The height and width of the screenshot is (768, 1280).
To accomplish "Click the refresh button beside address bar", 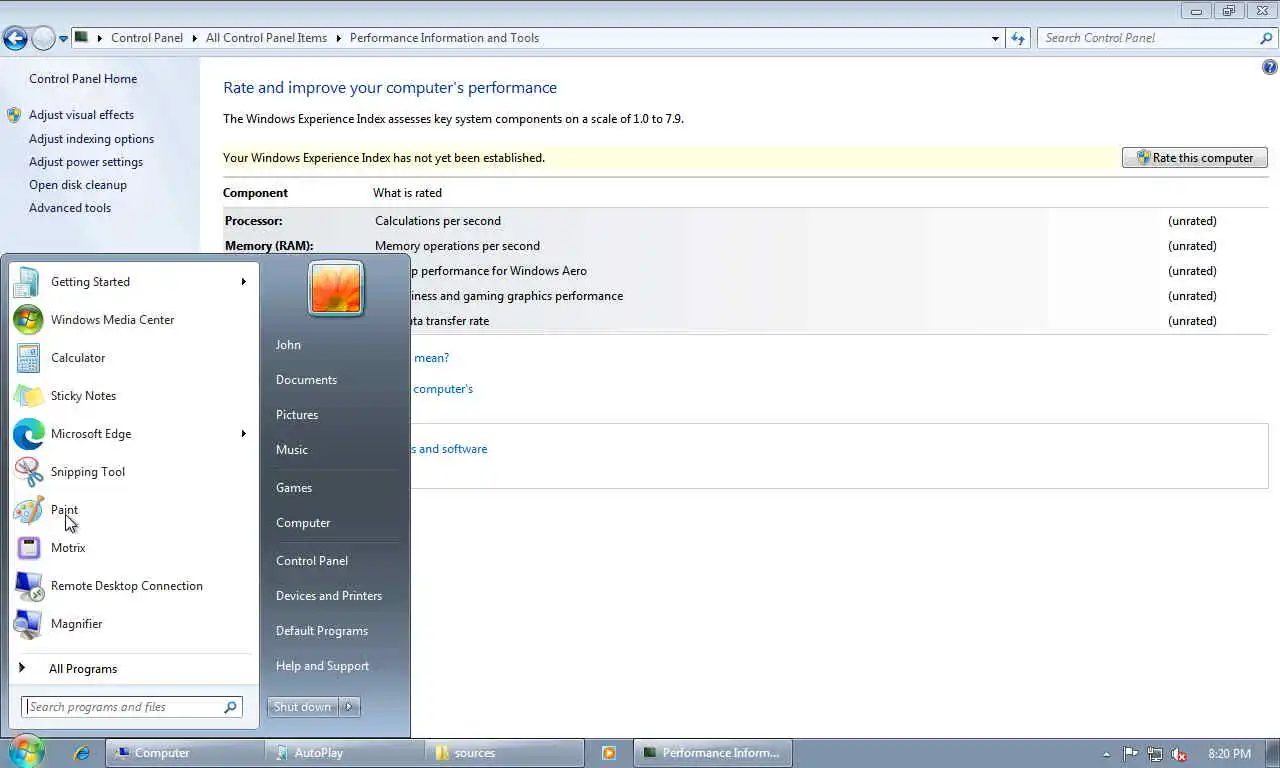I will point(1018,38).
